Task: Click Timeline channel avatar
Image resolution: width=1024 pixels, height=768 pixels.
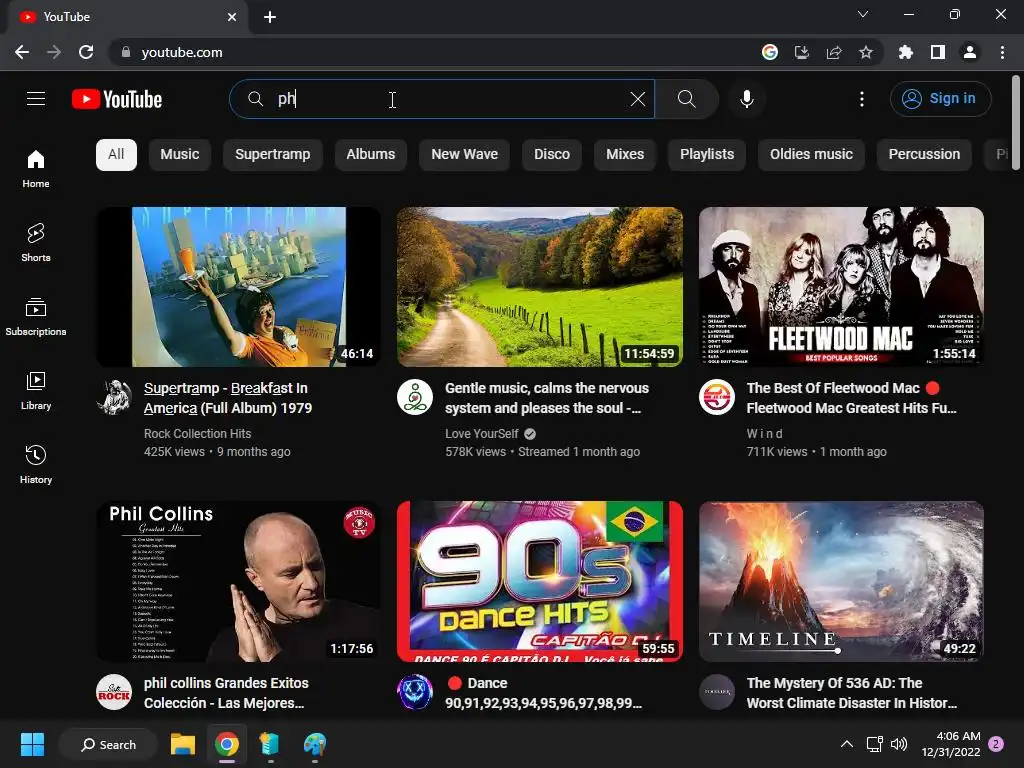Action: [x=717, y=692]
